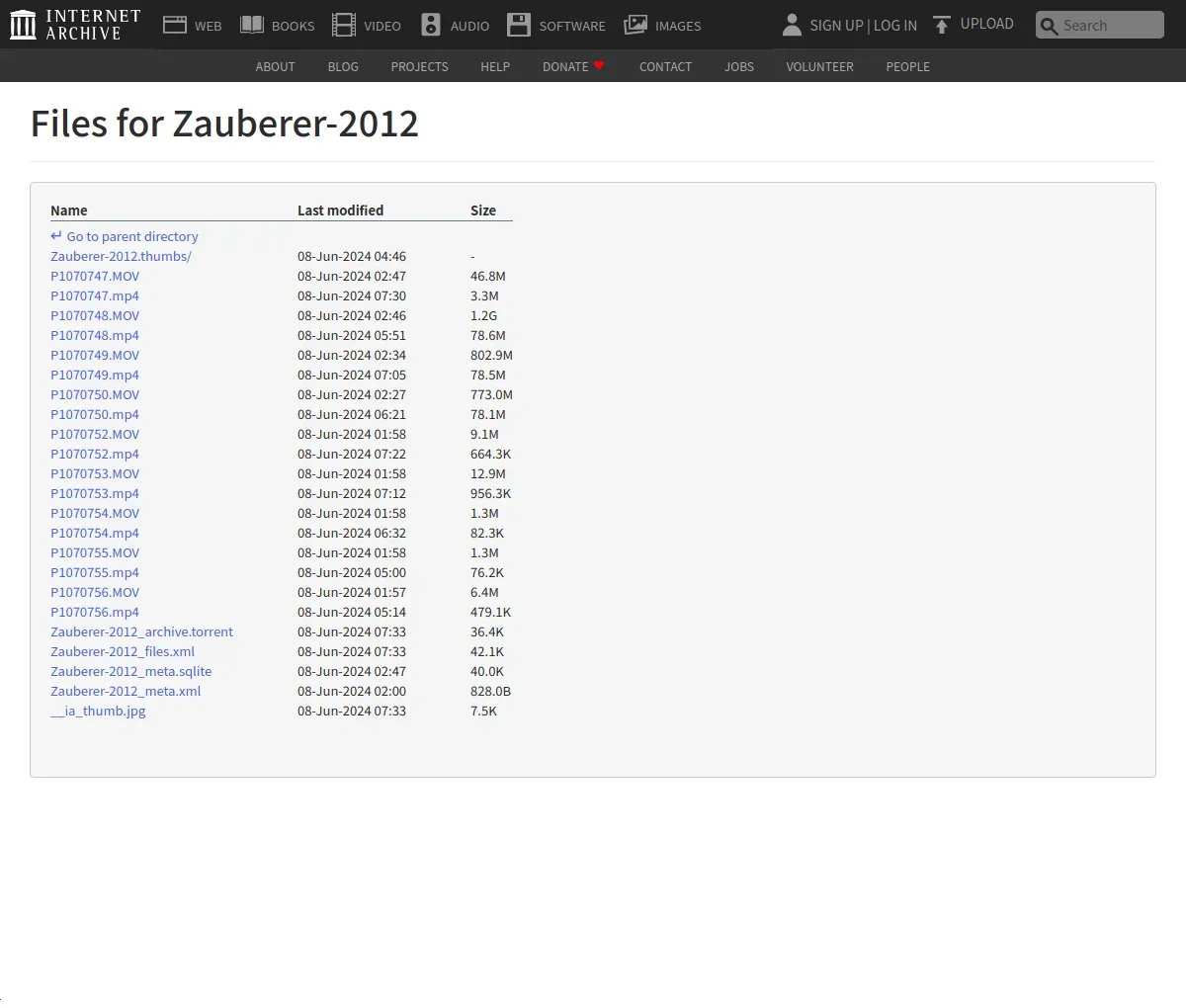Click the 802.9M size value

[x=491, y=355]
